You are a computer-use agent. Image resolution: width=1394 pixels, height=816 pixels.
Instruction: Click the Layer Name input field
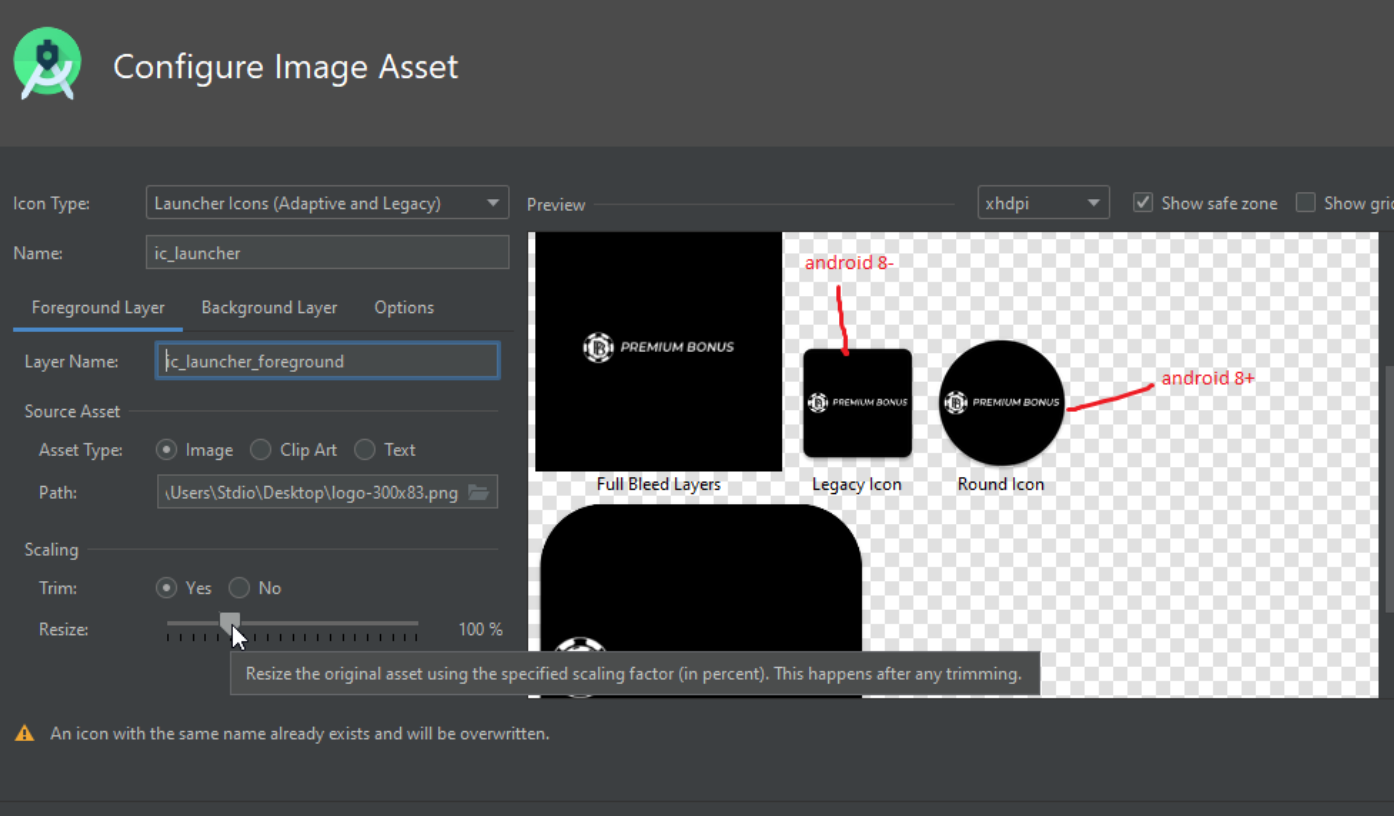click(327, 361)
